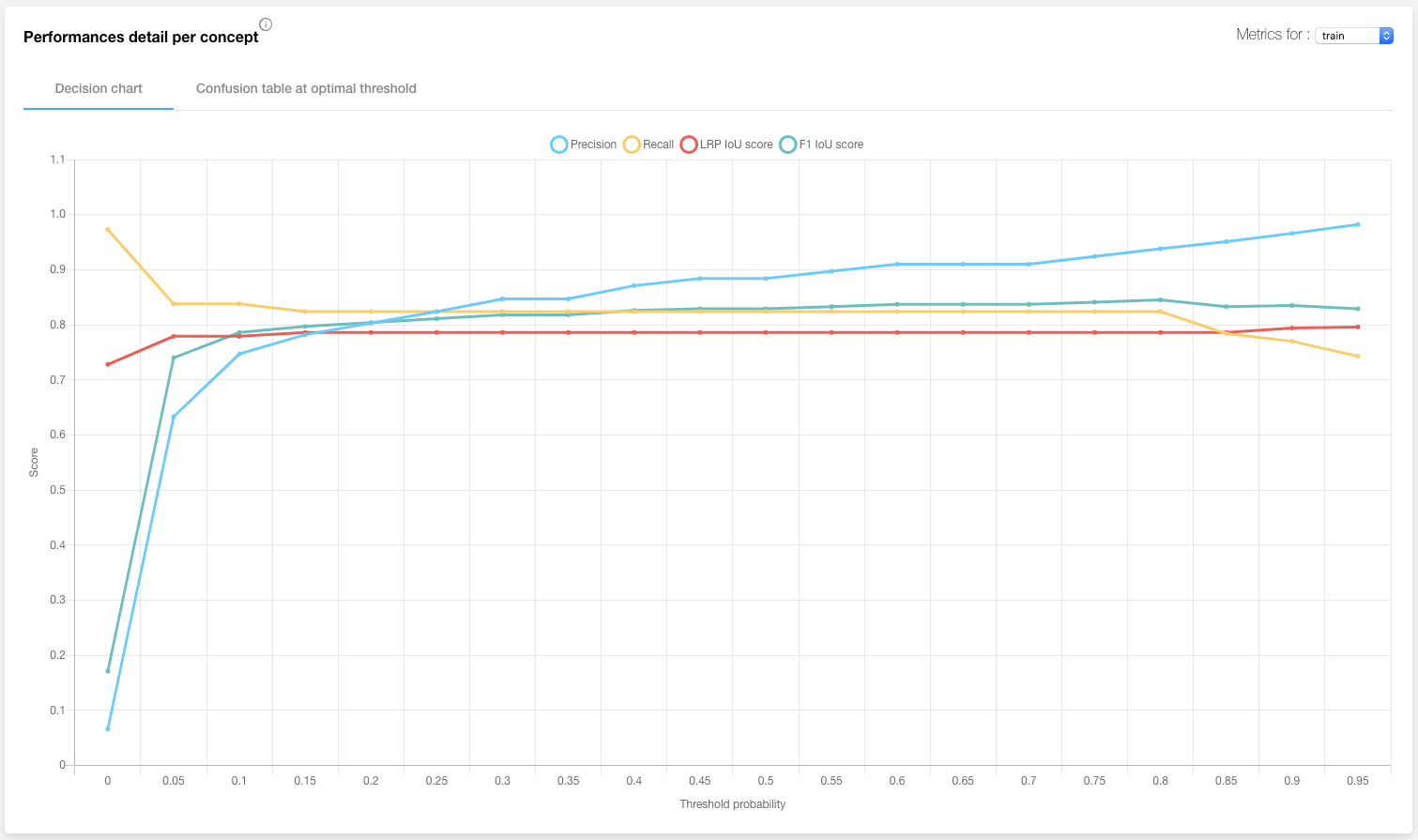Image resolution: width=1418 pixels, height=840 pixels.
Task: Click the info icon beside Performances detail title
Action: click(x=266, y=24)
